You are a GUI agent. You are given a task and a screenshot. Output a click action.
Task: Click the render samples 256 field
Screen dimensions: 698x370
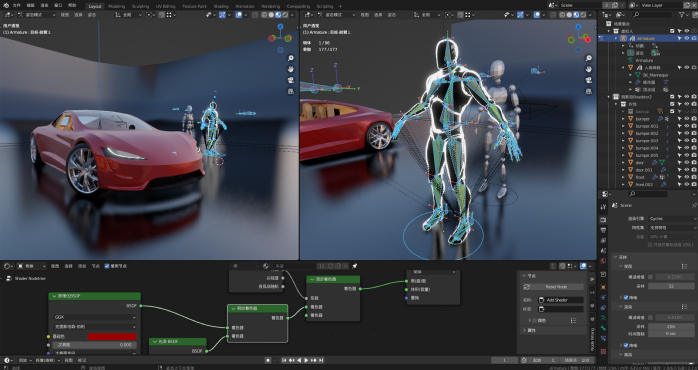click(x=672, y=326)
